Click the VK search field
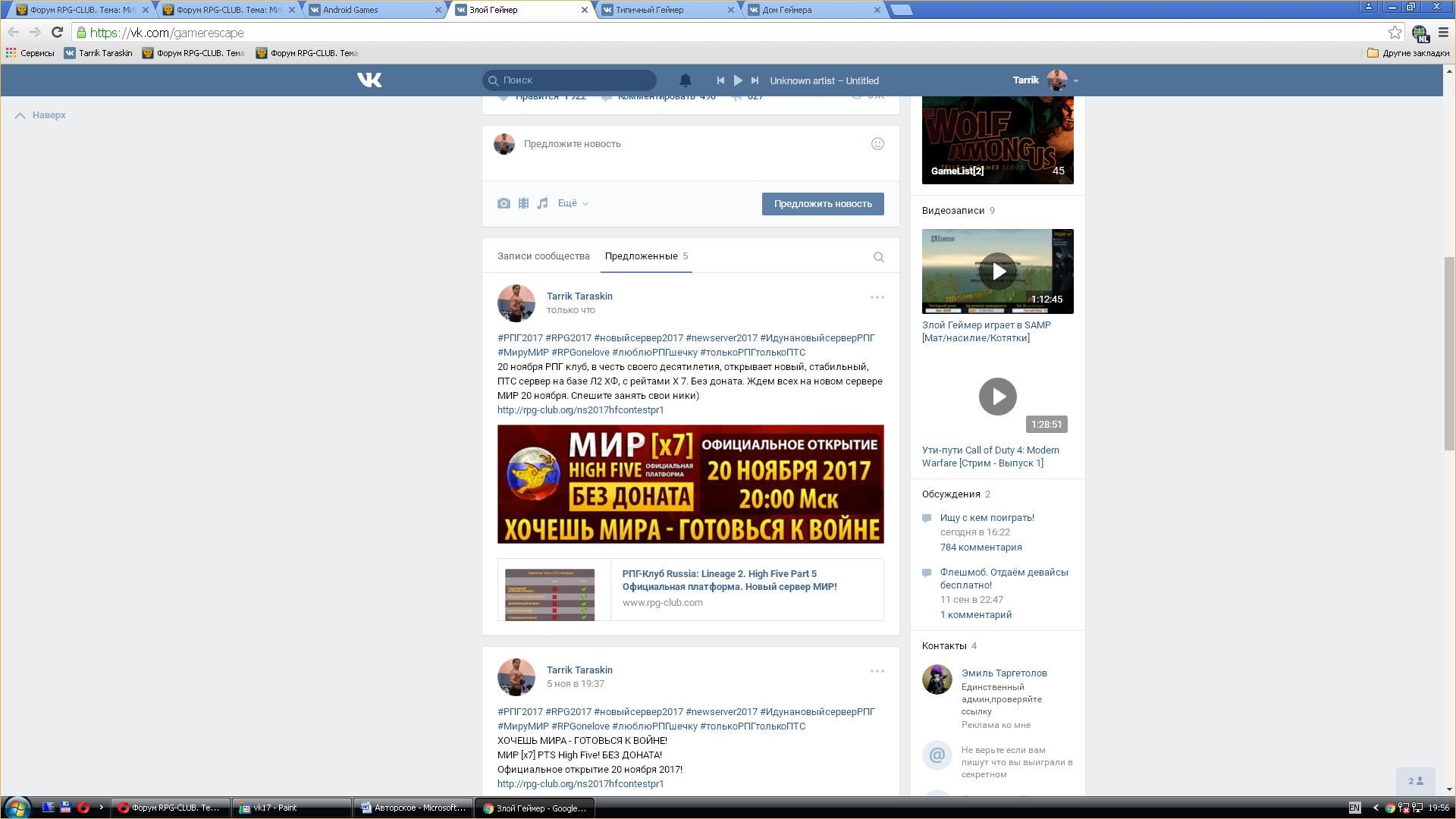 point(569,80)
